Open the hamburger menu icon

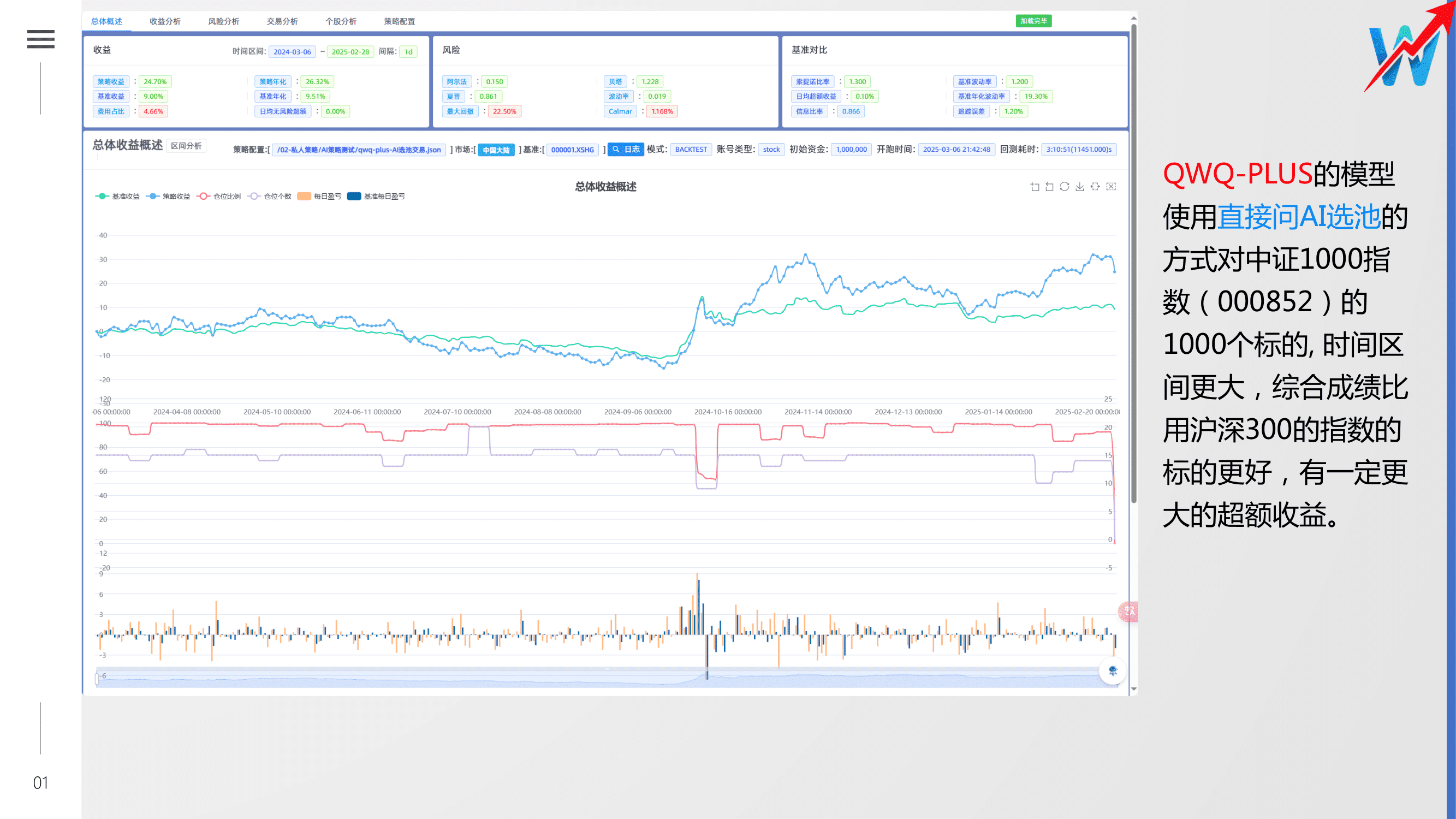click(x=41, y=39)
